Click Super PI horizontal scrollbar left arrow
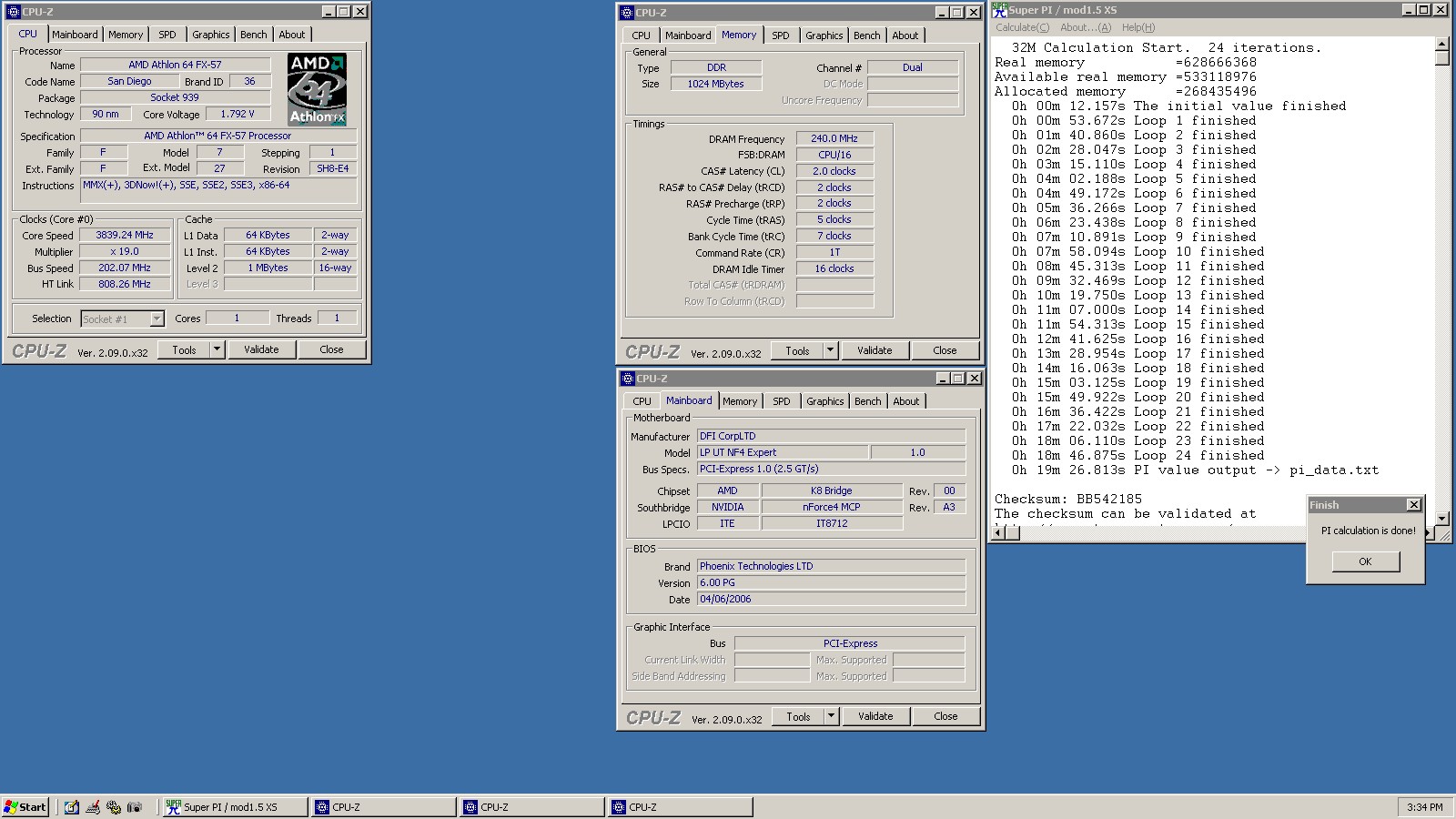Viewport: 1456px width, 819px height. click(999, 532)
